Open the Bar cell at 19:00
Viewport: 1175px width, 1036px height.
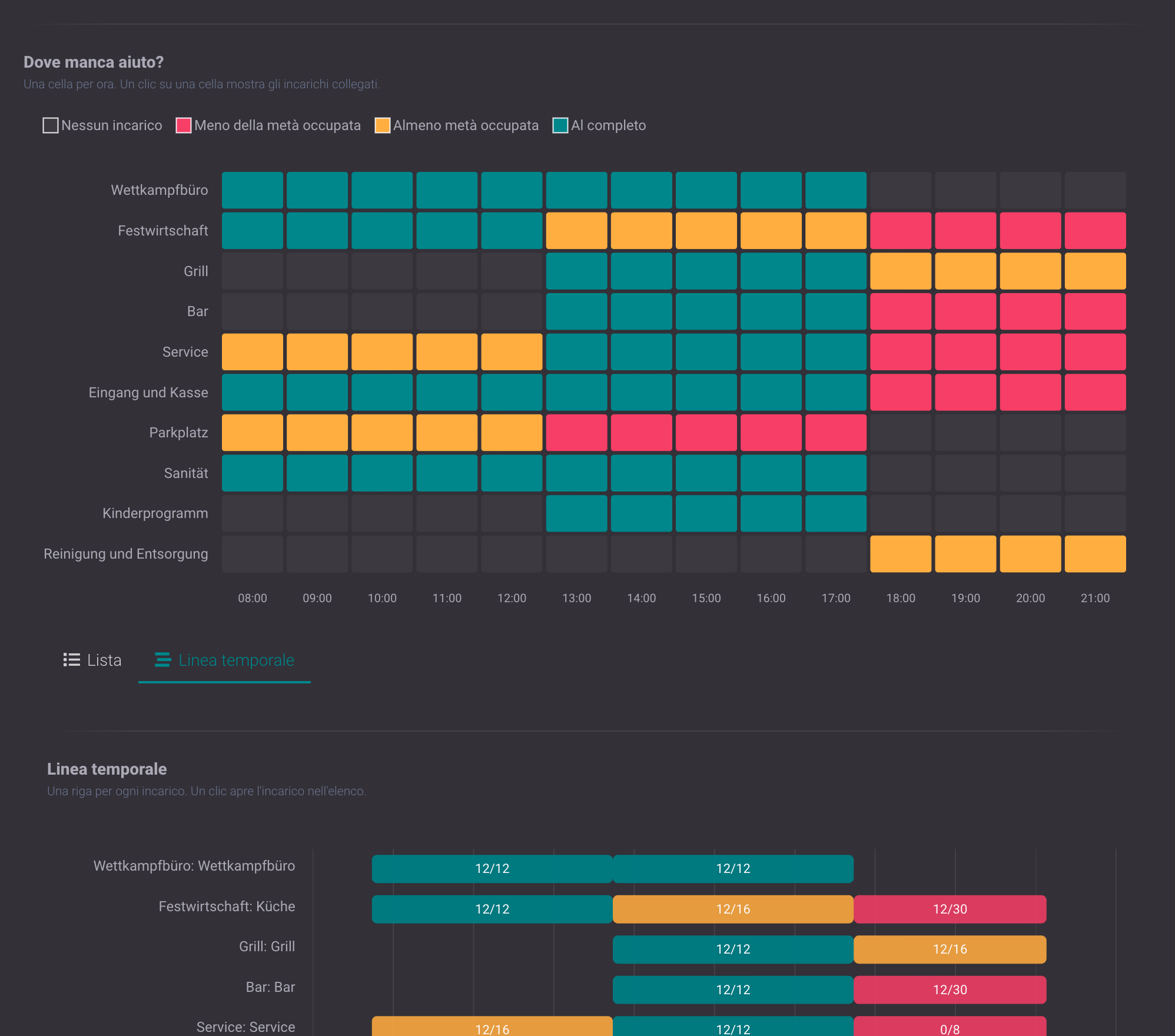pos(965,311)
